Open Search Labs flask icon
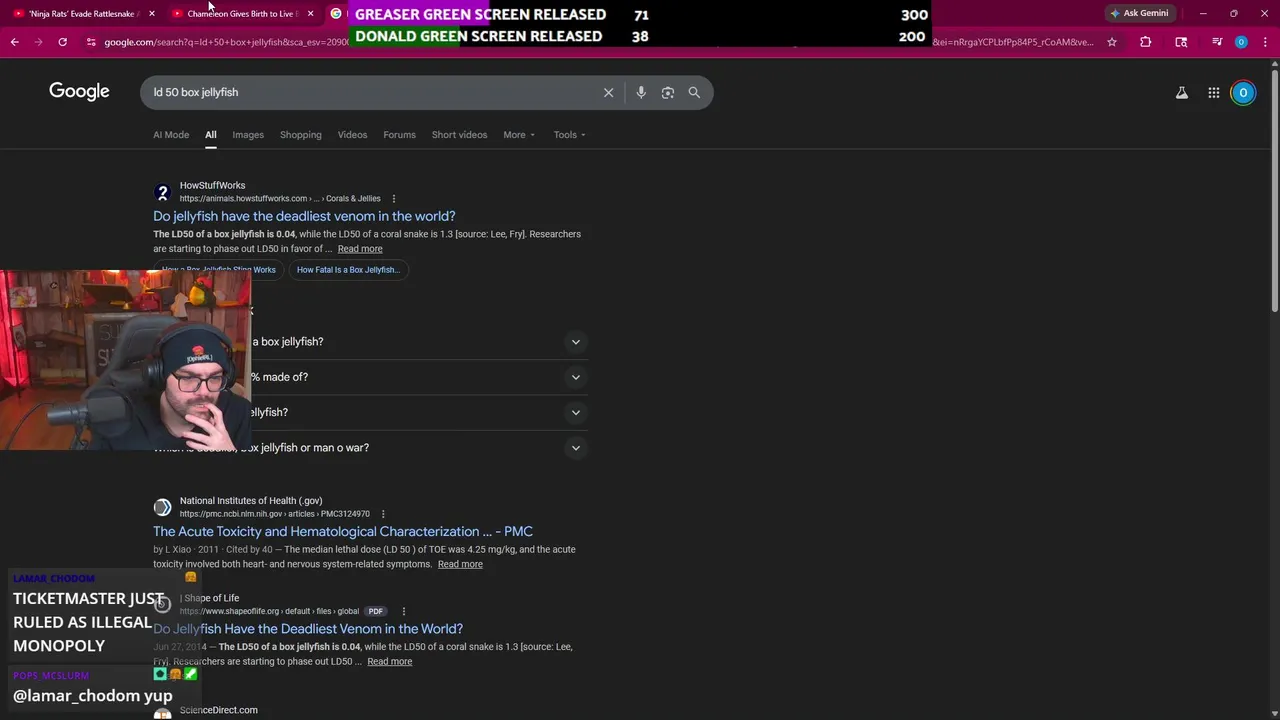Viewport: 1280px width, 720px height. [x=1181, y=92]
